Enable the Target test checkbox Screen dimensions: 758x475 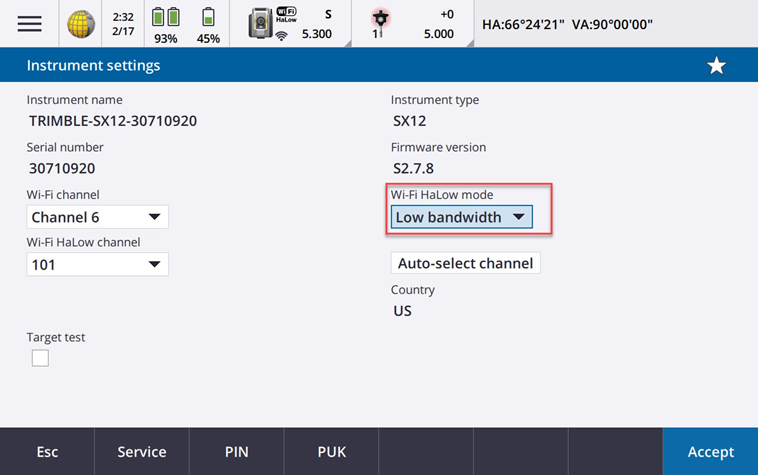[x=40, y=358]
